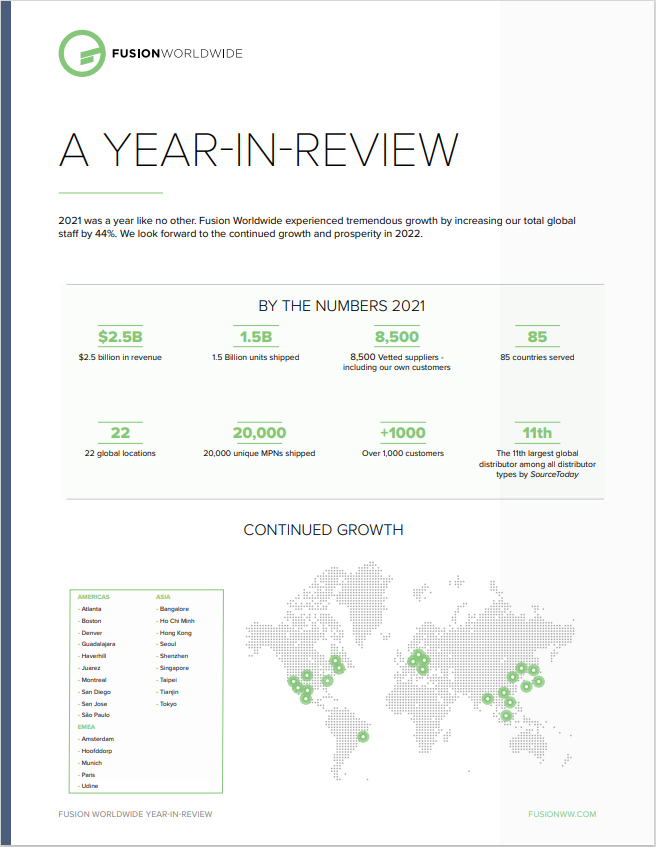Click Munich in the EMEA list
656x847 pixels.
[x=92, y=763]
